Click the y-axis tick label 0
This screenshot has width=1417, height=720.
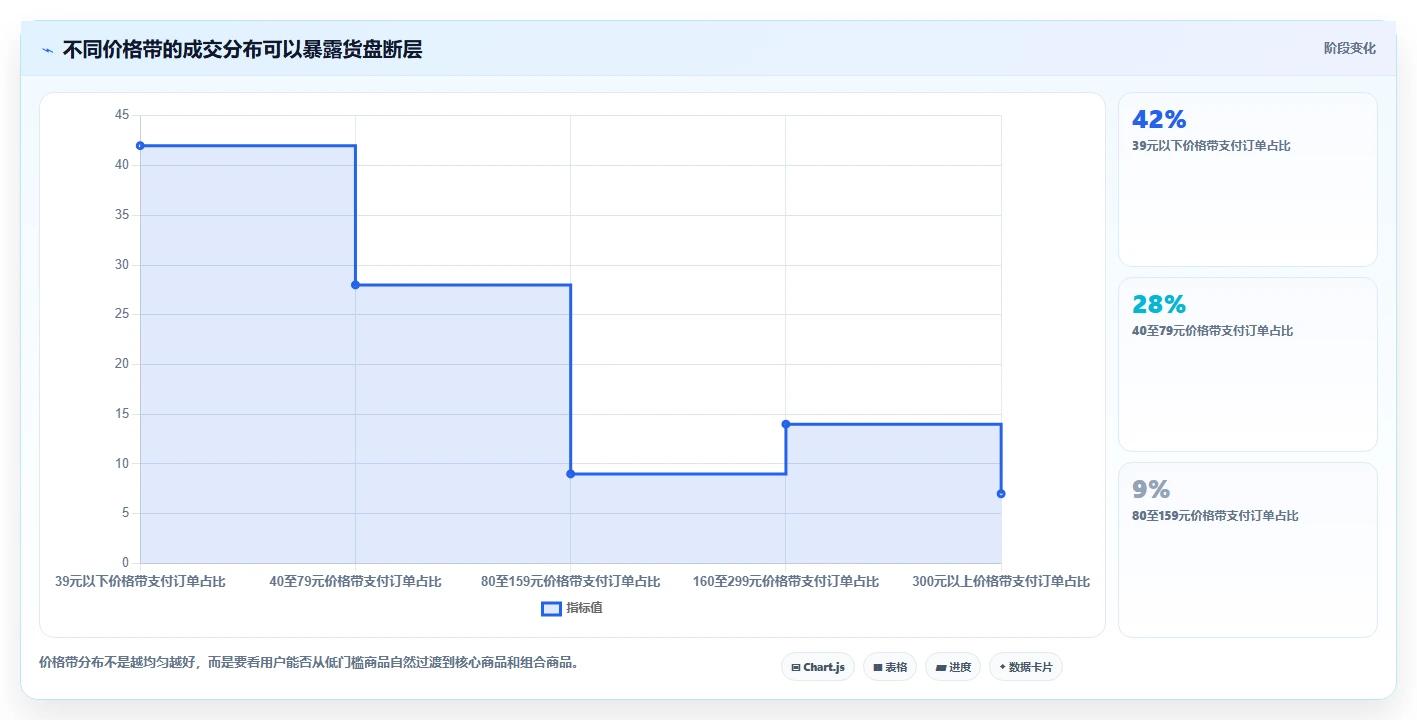pyautogui.click(x=126, y=563)
